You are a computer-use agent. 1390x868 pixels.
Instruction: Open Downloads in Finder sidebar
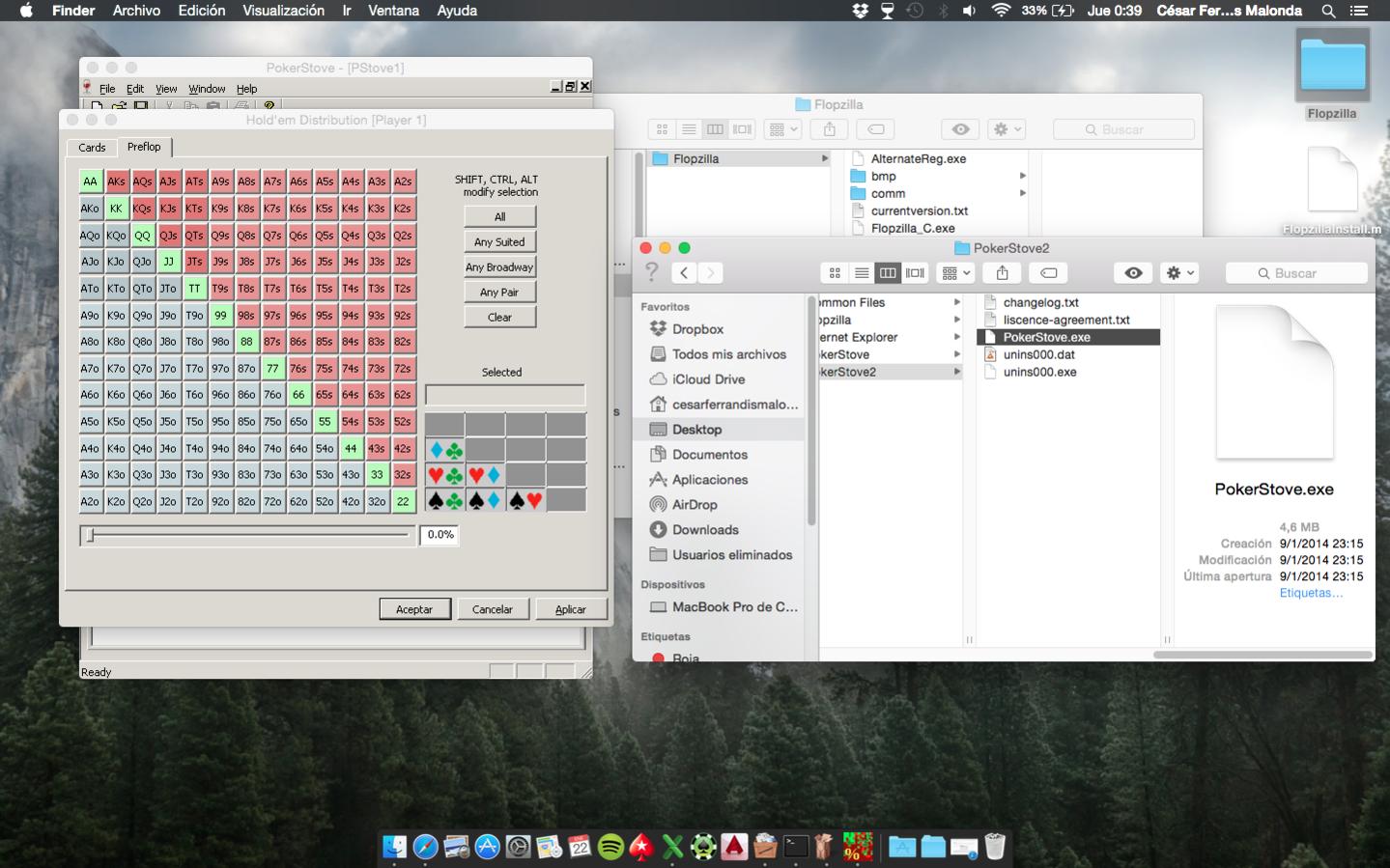[x=705, y=530]
